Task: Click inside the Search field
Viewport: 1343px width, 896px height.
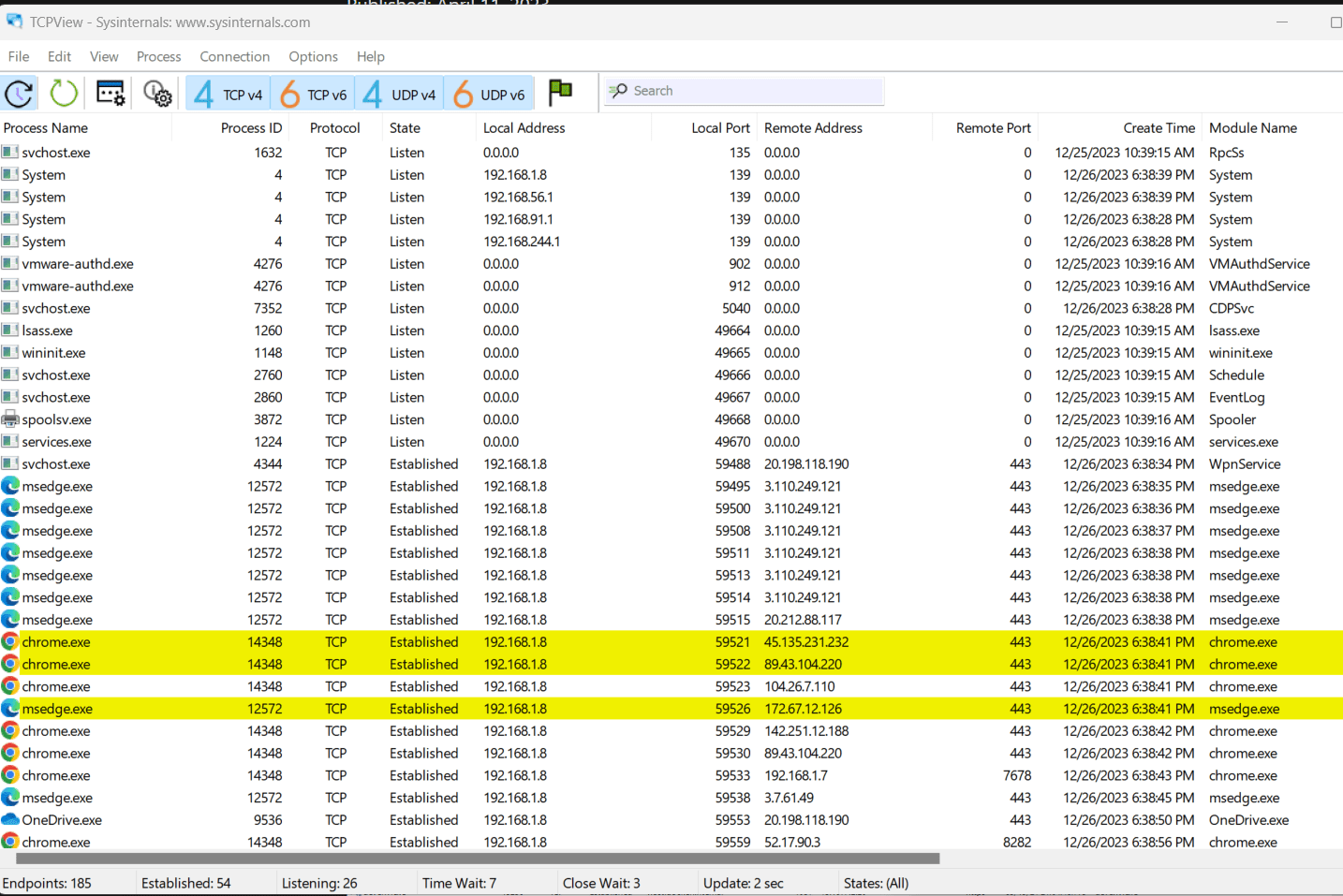Action: coord(749,91)
